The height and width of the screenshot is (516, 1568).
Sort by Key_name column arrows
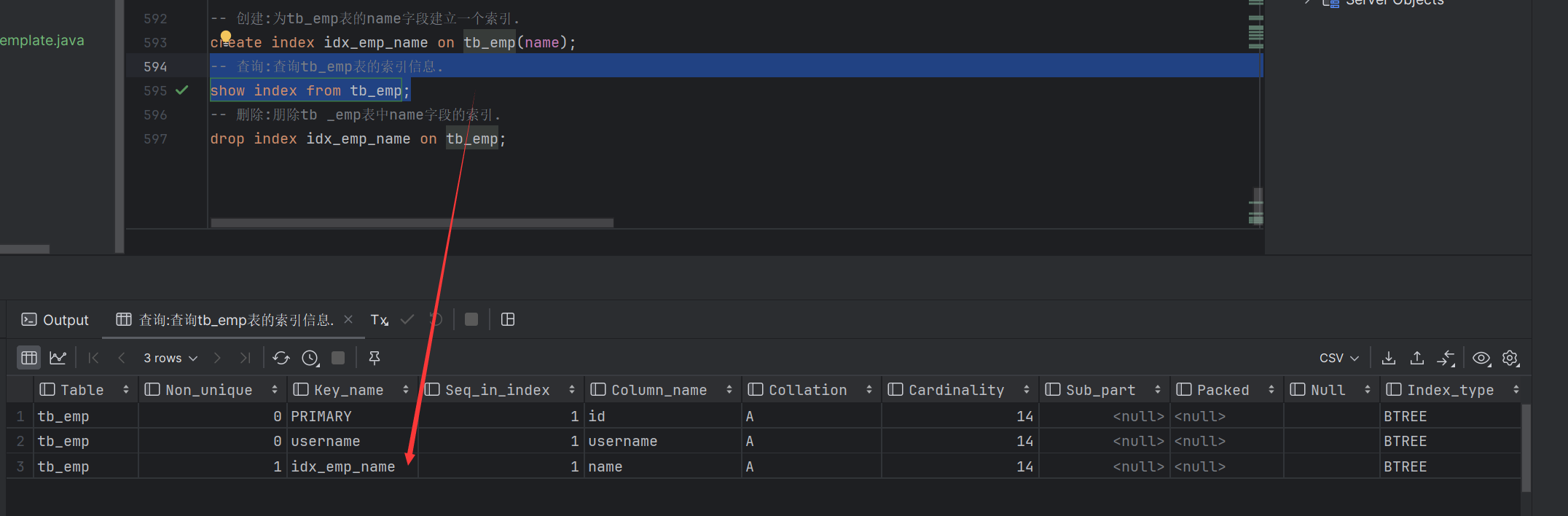(x=406, y=390)
